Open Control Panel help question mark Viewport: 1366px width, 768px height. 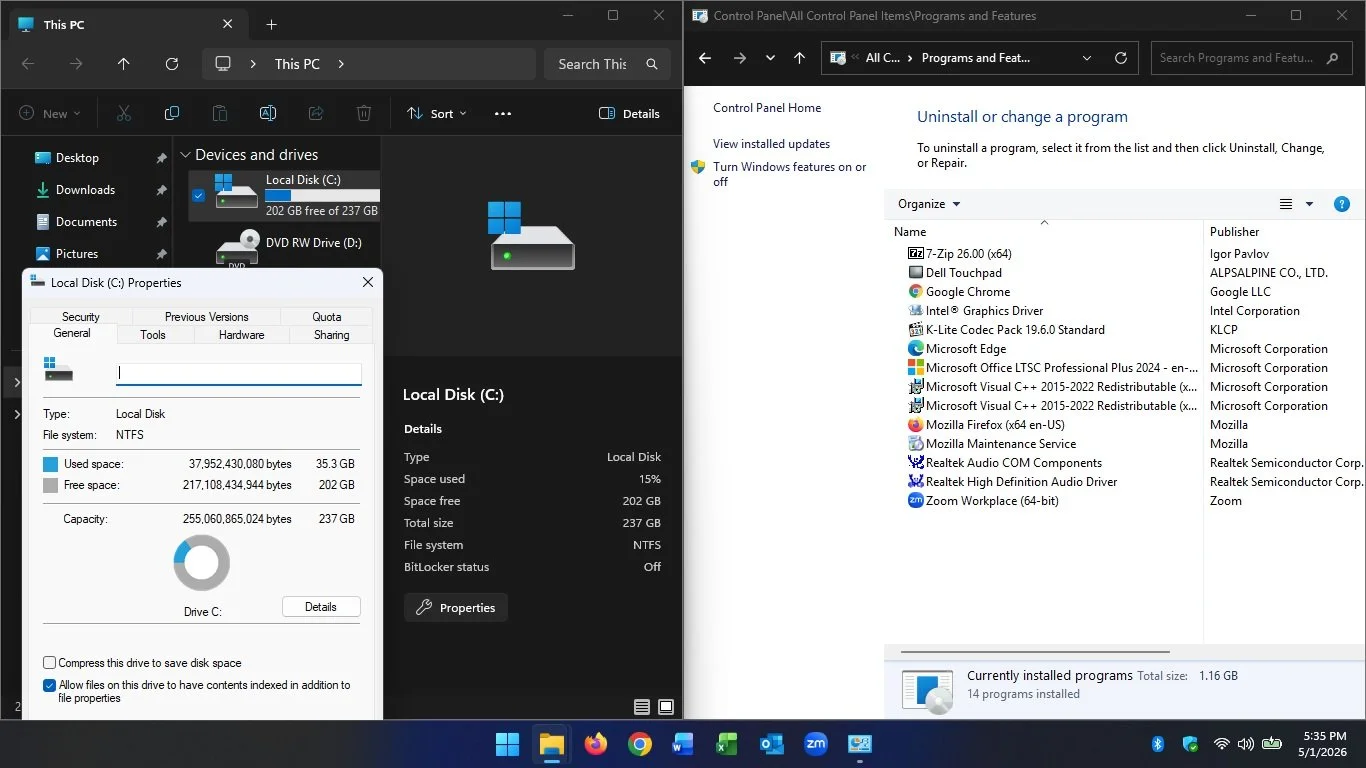[x=1342, y=204]
